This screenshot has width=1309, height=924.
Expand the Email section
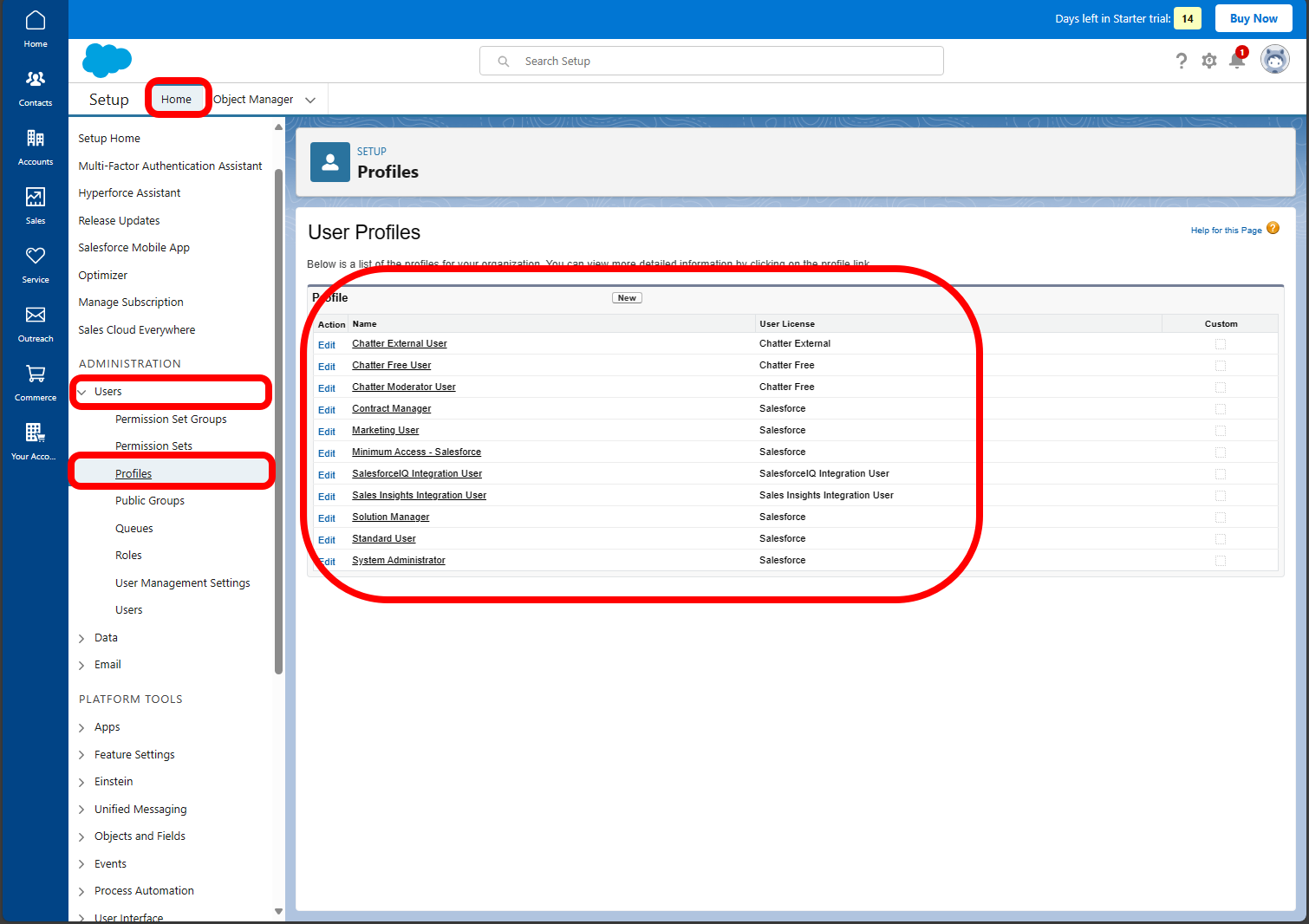(82, 665)
